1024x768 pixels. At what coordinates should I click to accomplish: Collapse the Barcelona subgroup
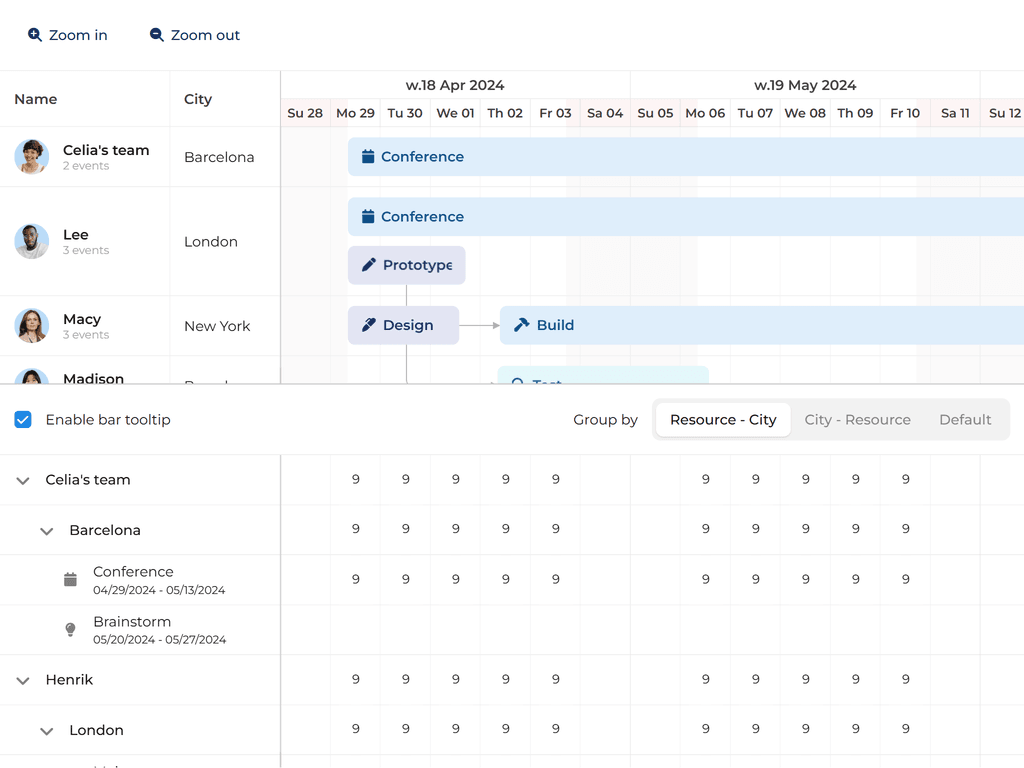tap(46, 531)
